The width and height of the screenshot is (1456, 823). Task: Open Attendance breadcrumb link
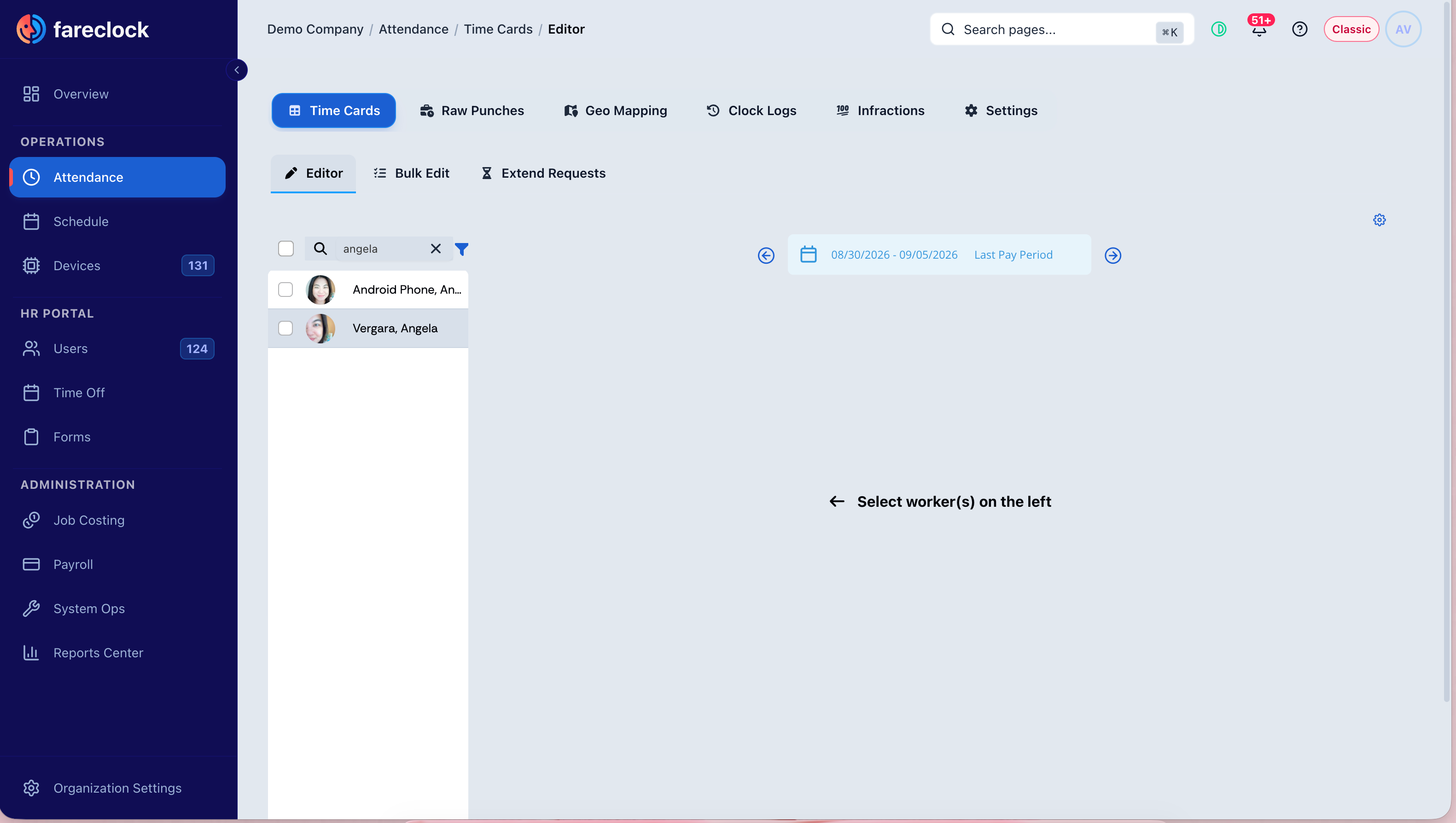tap(414, 29)
